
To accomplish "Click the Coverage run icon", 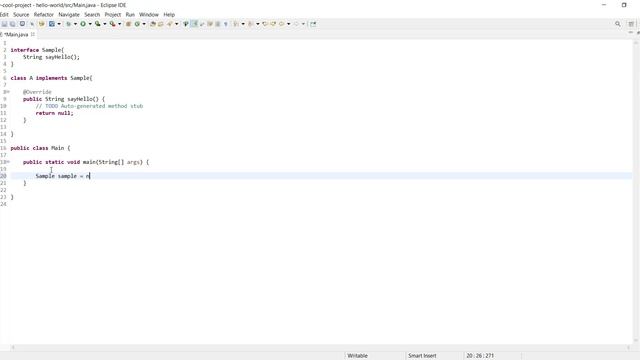I will [x=98, y=24].
